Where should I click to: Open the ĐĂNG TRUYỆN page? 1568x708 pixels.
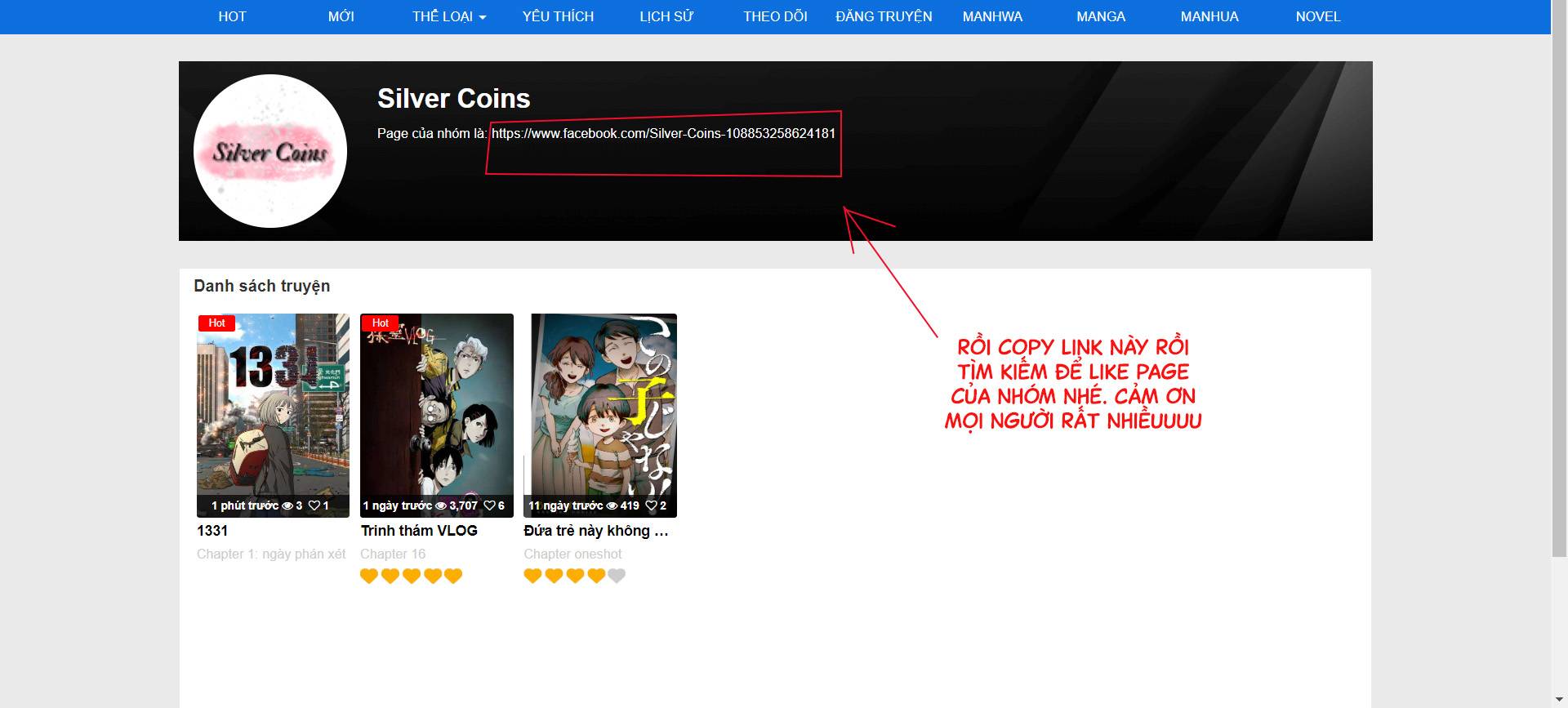(x=884, y=16)
